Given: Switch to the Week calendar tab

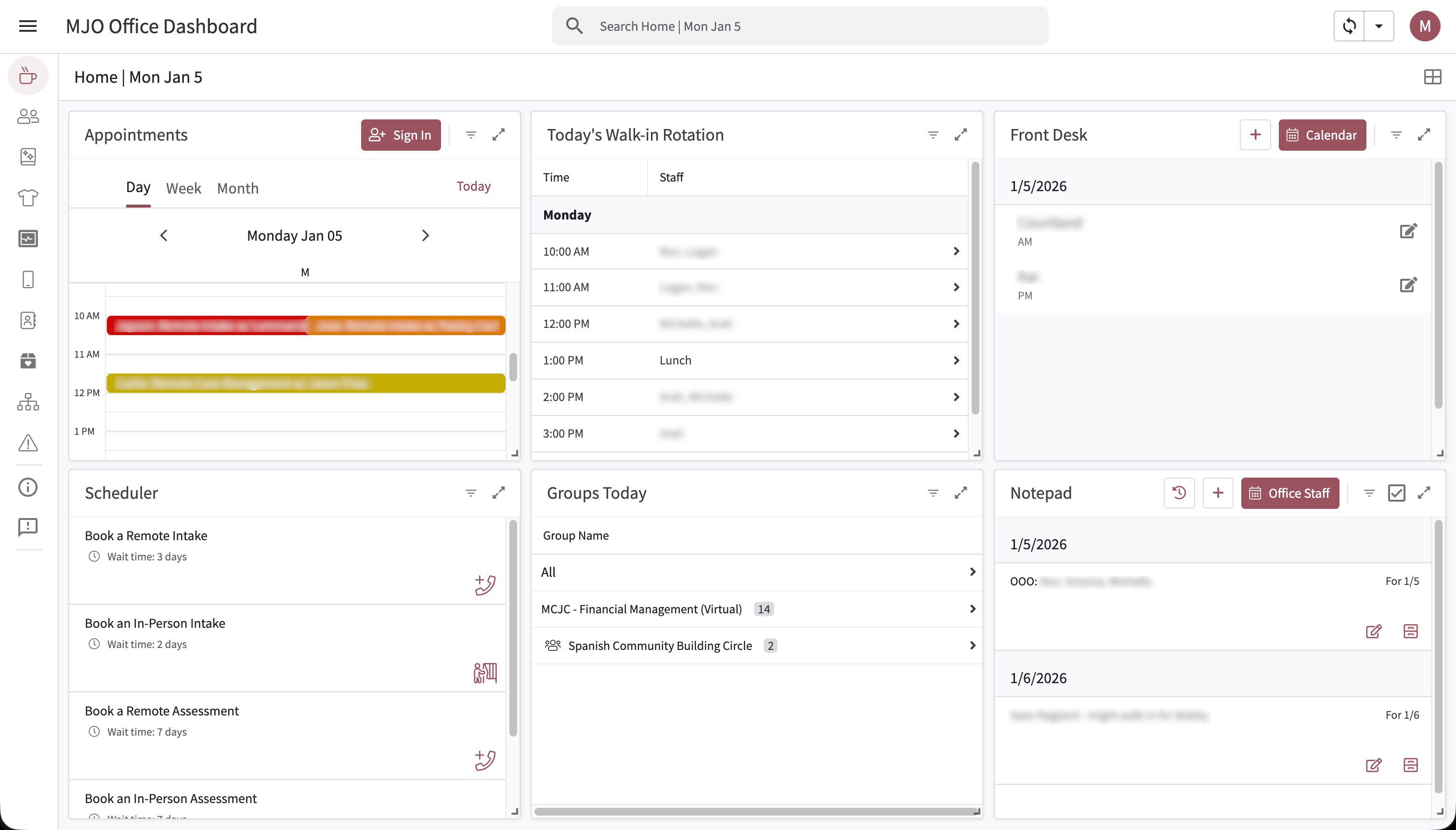Looking at the screenshot, I should coord(183,188).
